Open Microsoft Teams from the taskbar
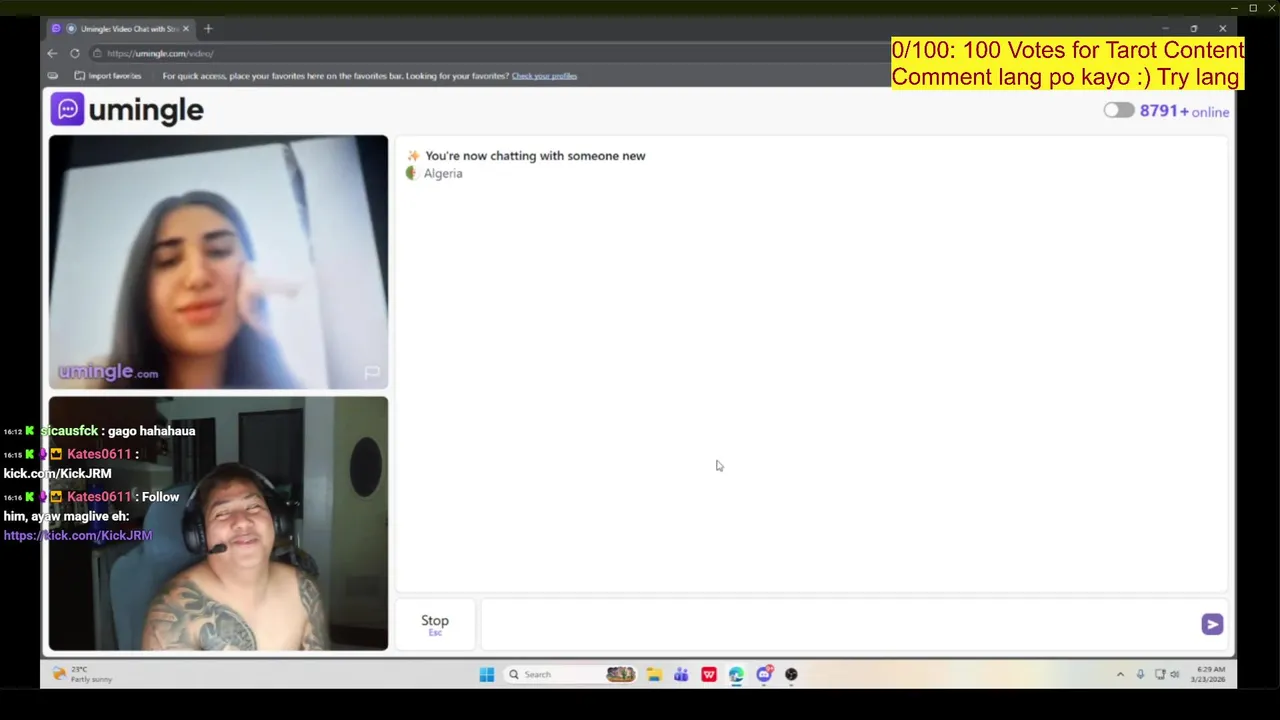 click(681, 675)
